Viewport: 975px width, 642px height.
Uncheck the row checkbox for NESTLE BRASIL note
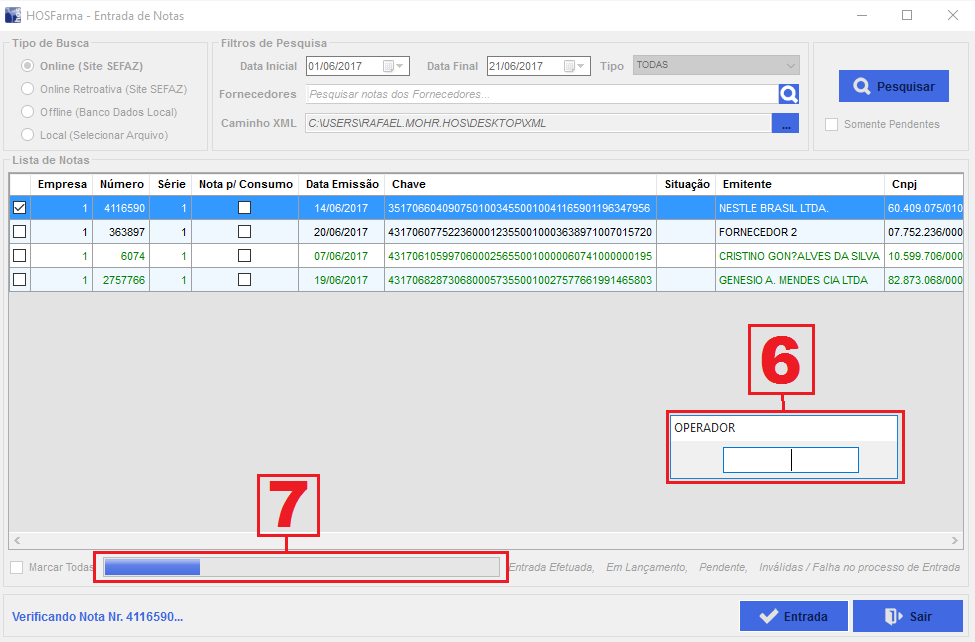pos(19,208)
